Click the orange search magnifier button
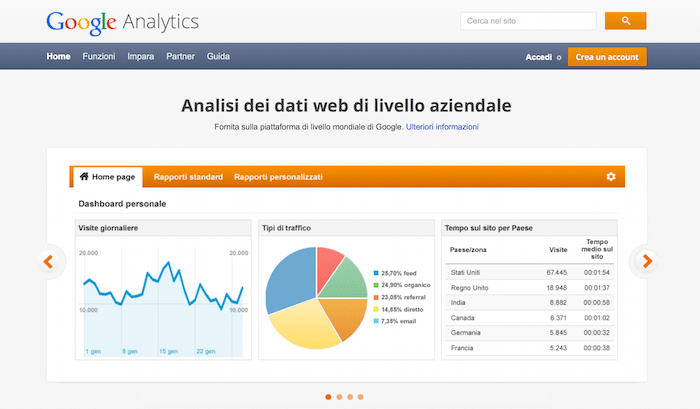Screen dimensions: 700x409 pyautogui.click(x=625, y=21)
